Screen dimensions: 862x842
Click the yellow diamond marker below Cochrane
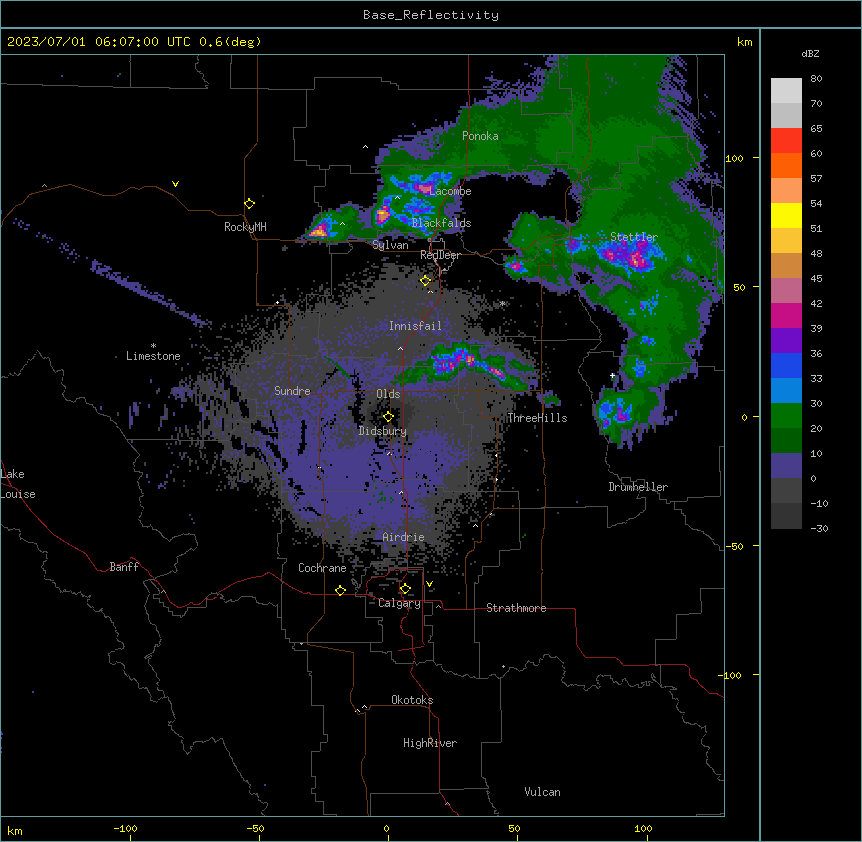tap(340, 590)
